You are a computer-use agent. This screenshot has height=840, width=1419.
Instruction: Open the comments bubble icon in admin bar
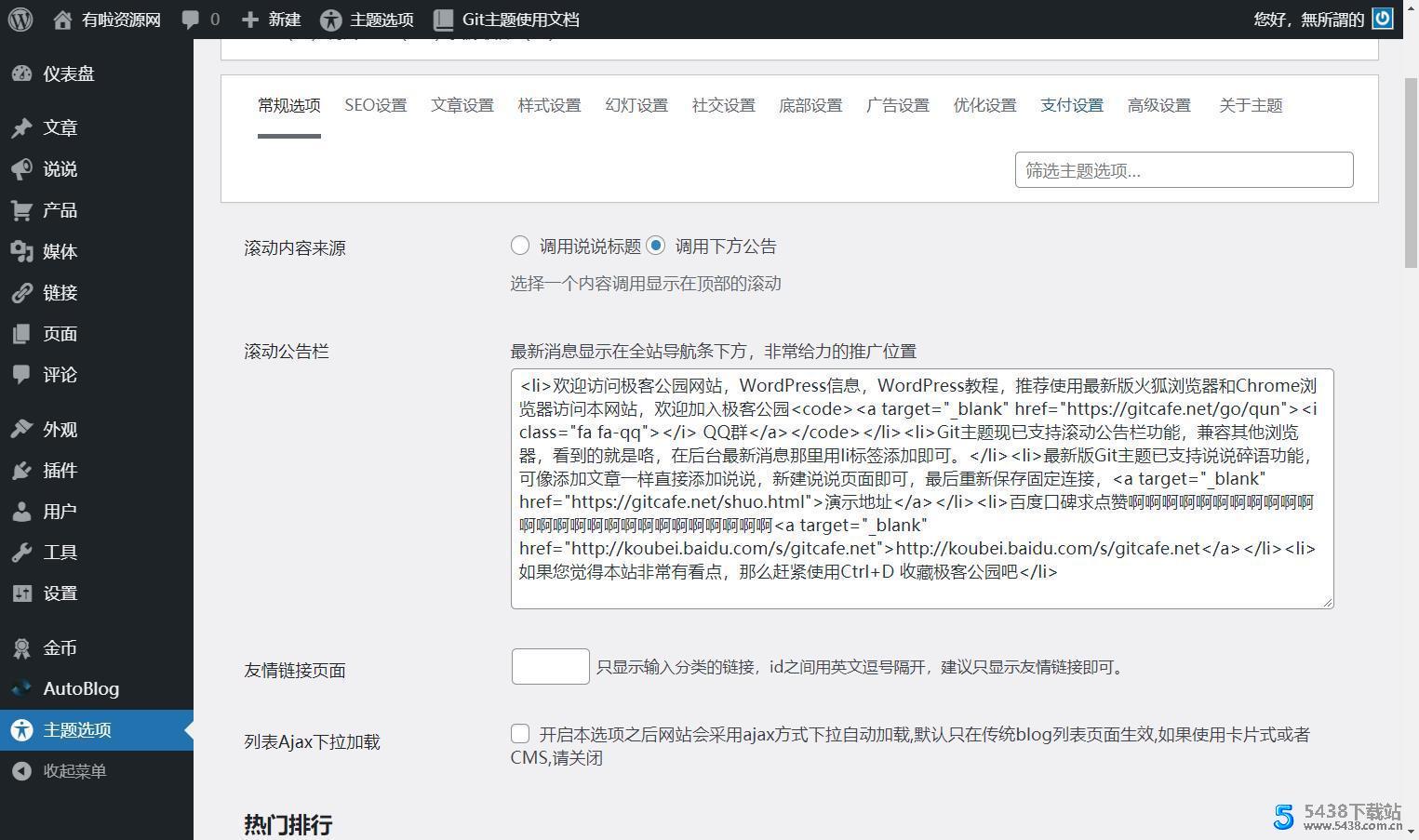[191, 20]
